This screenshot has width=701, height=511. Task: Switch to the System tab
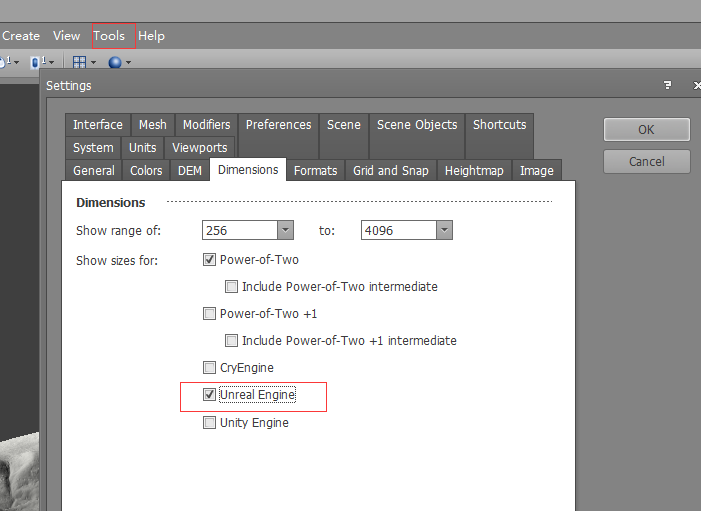pos(93,148)
